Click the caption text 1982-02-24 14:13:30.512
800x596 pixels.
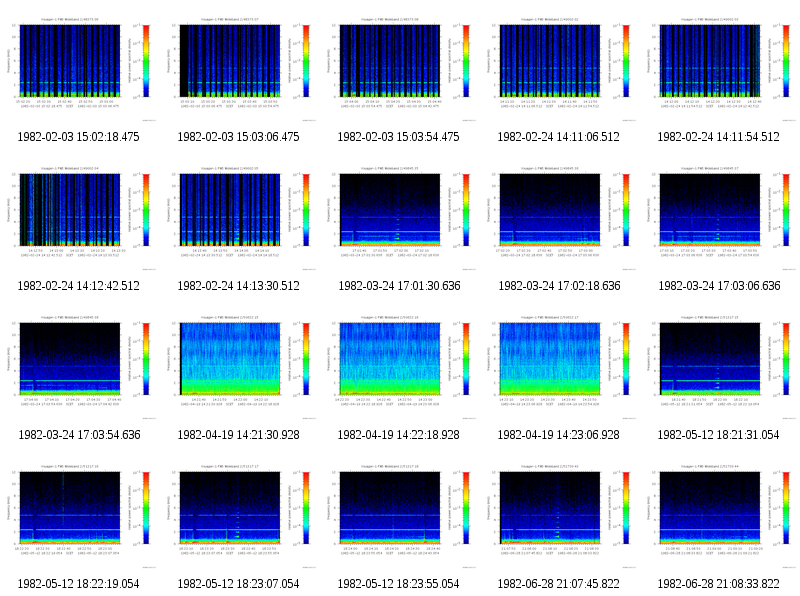coord(238,286)
